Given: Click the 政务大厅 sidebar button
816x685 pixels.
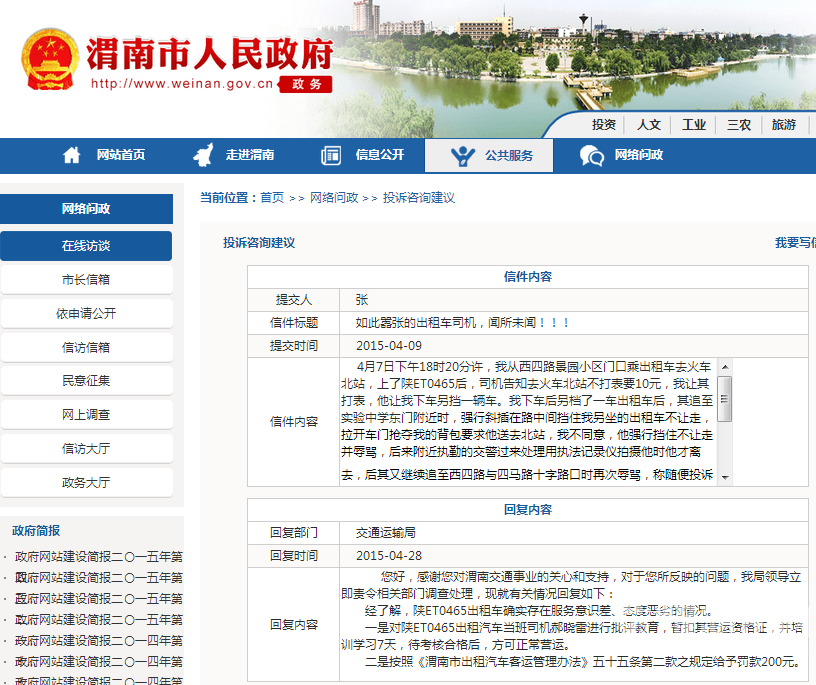Looking at the screenshot, I should pyautogui.click(x=86, y=483).
